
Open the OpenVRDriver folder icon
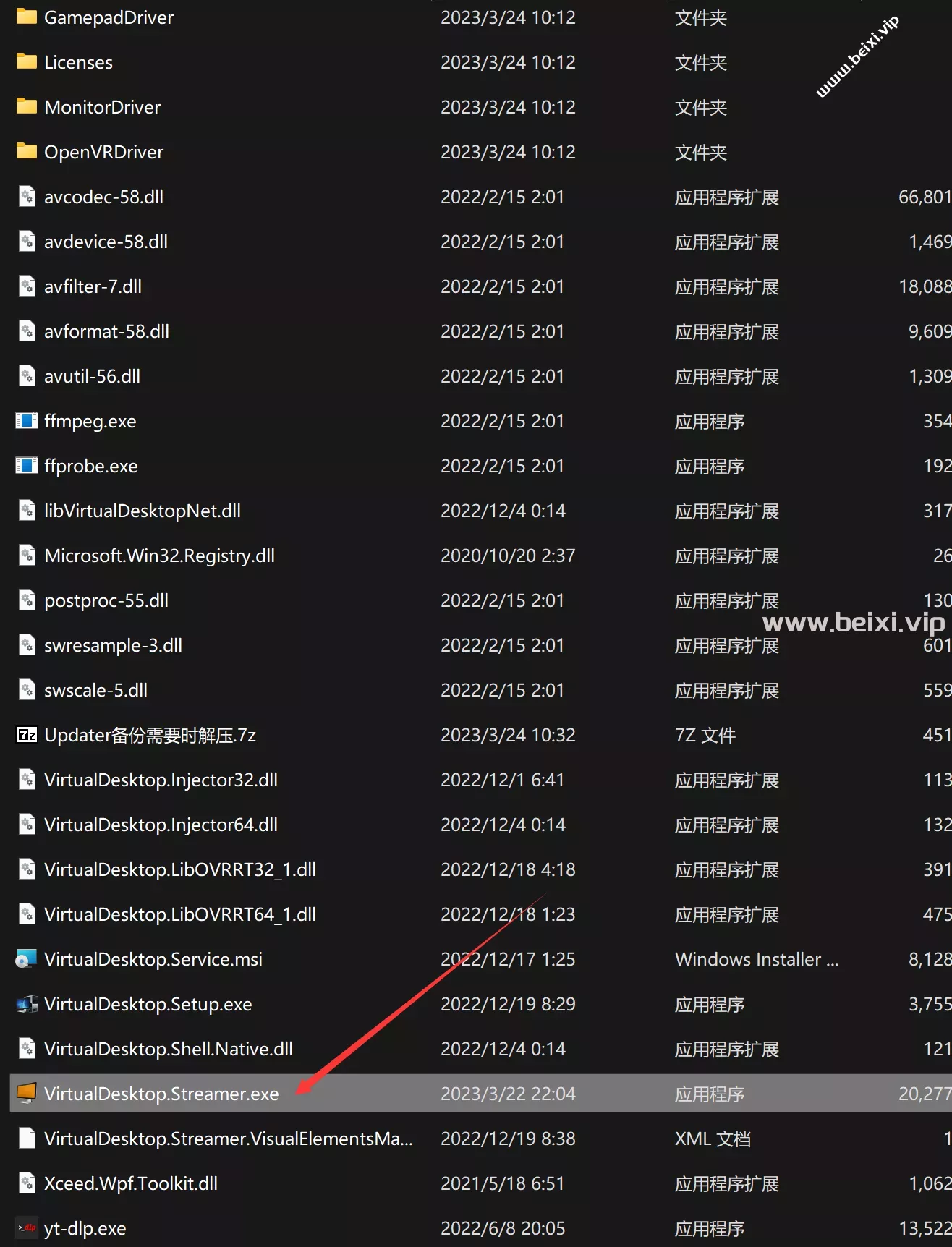[27, 151]
